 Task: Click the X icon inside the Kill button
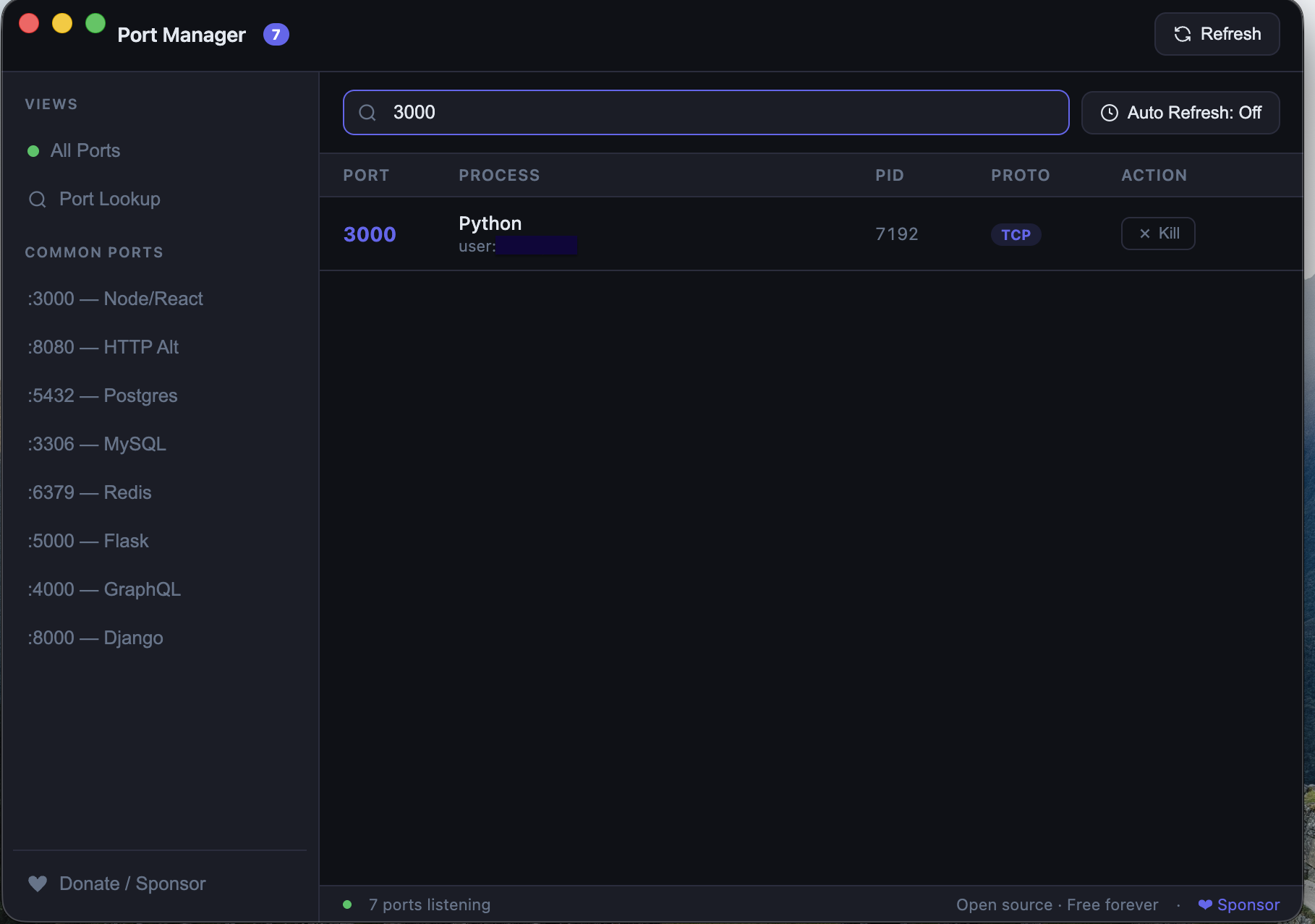pyautogui.click(x=1144, y=233)
